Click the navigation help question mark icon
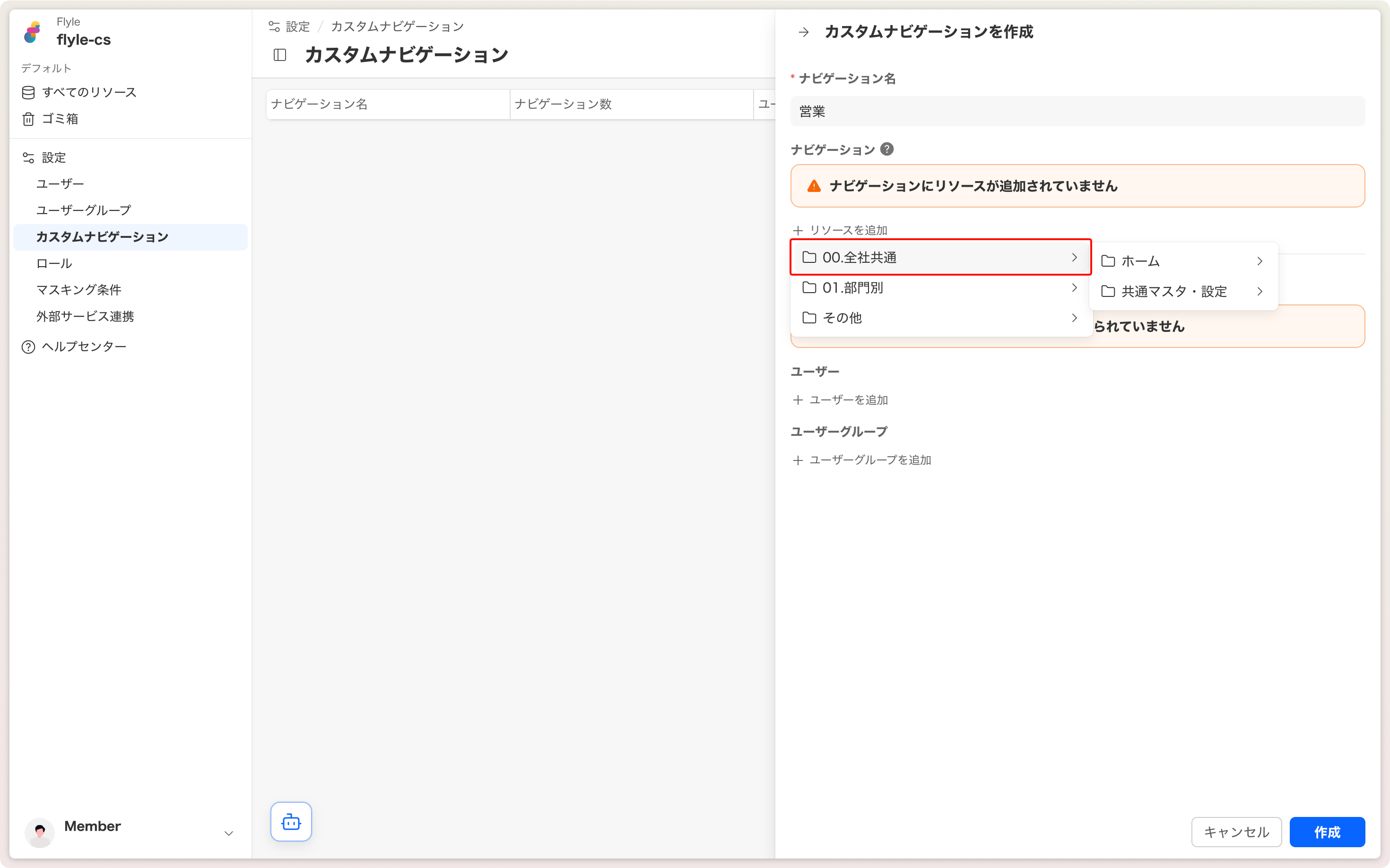Screen dimensions: 1390x868 [886, 149]
